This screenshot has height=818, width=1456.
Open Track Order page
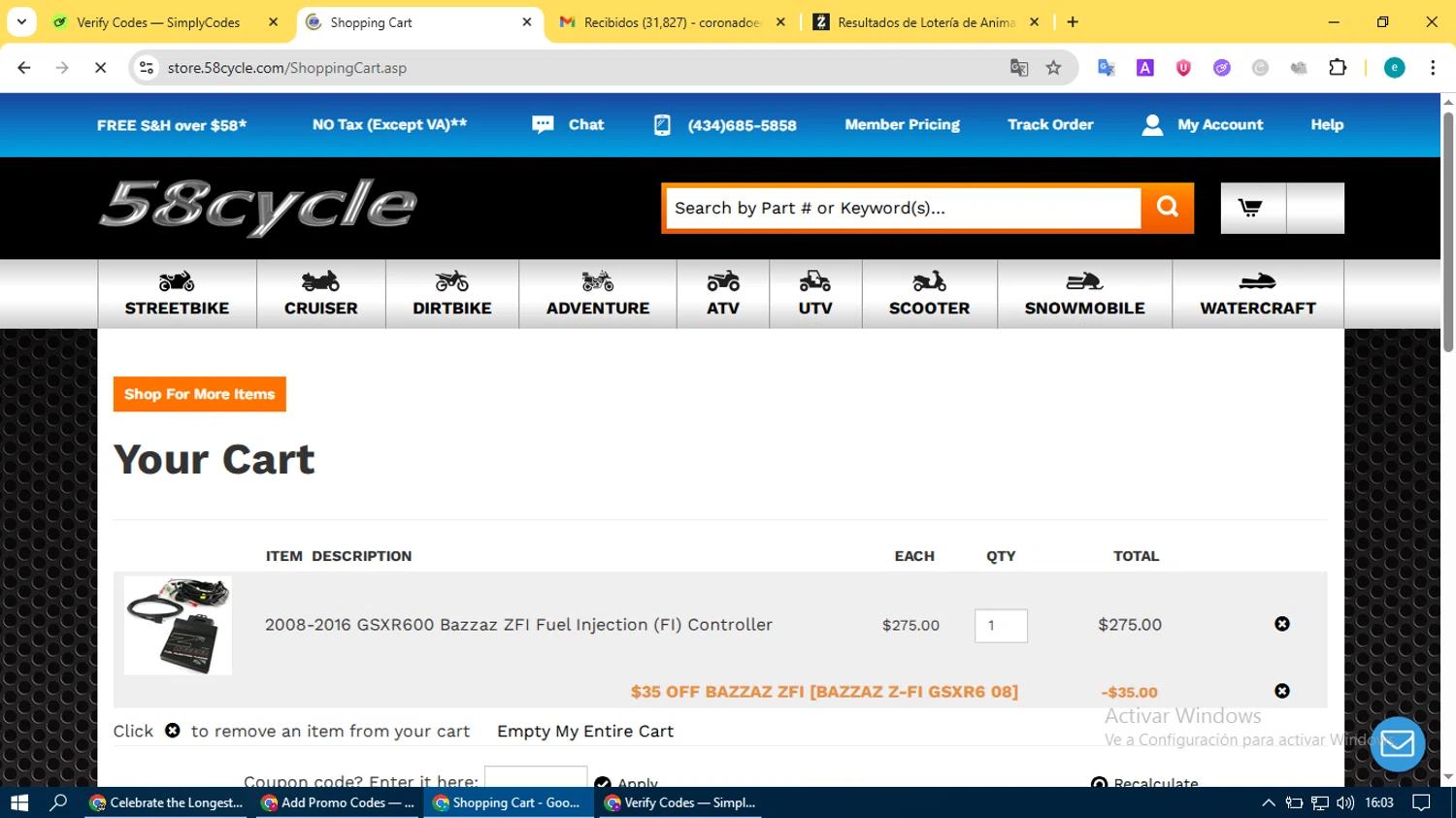pyautogui.click(x=1050, y=125)
